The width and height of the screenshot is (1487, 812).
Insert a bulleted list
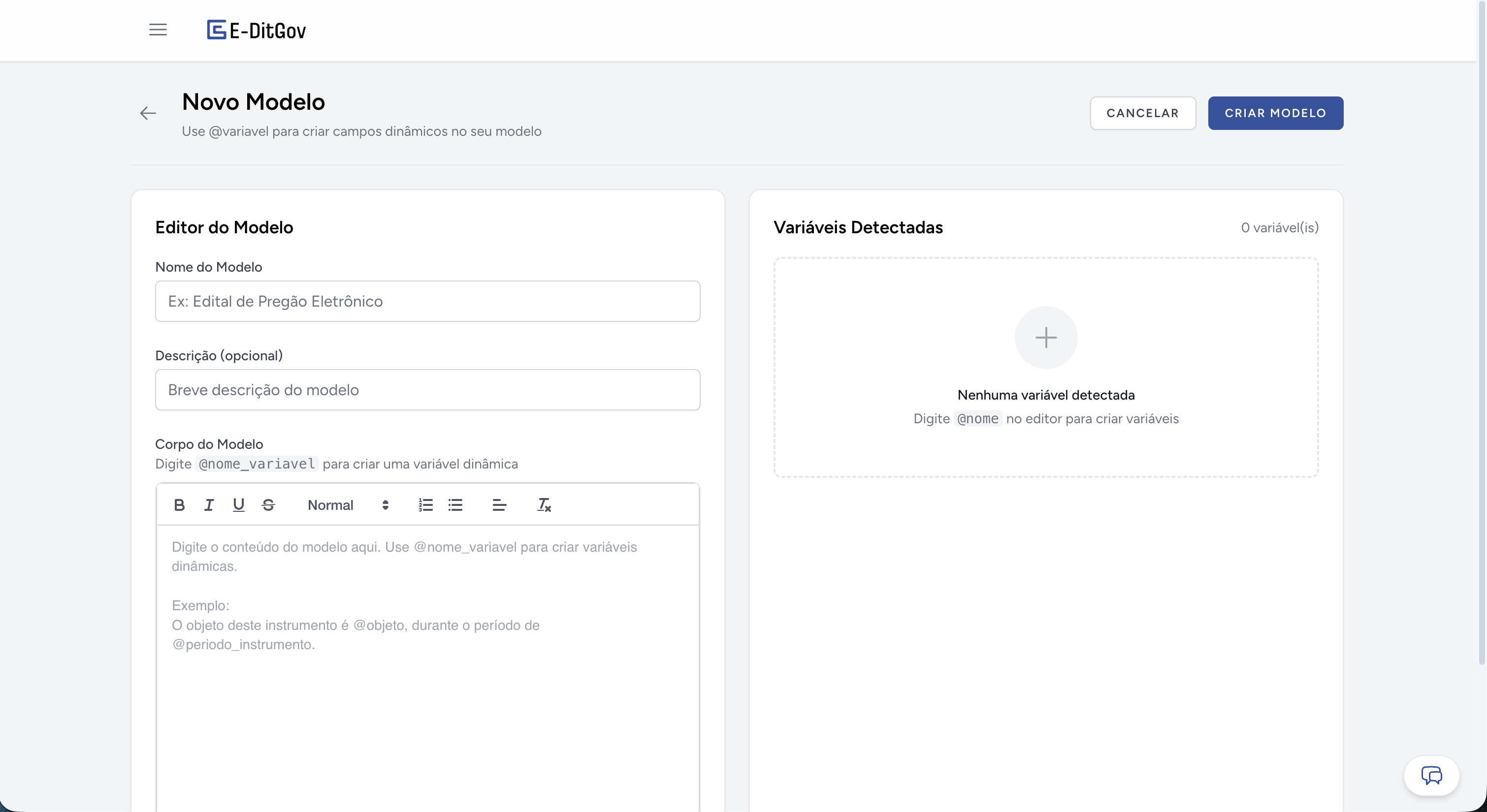tap(455, 505)
